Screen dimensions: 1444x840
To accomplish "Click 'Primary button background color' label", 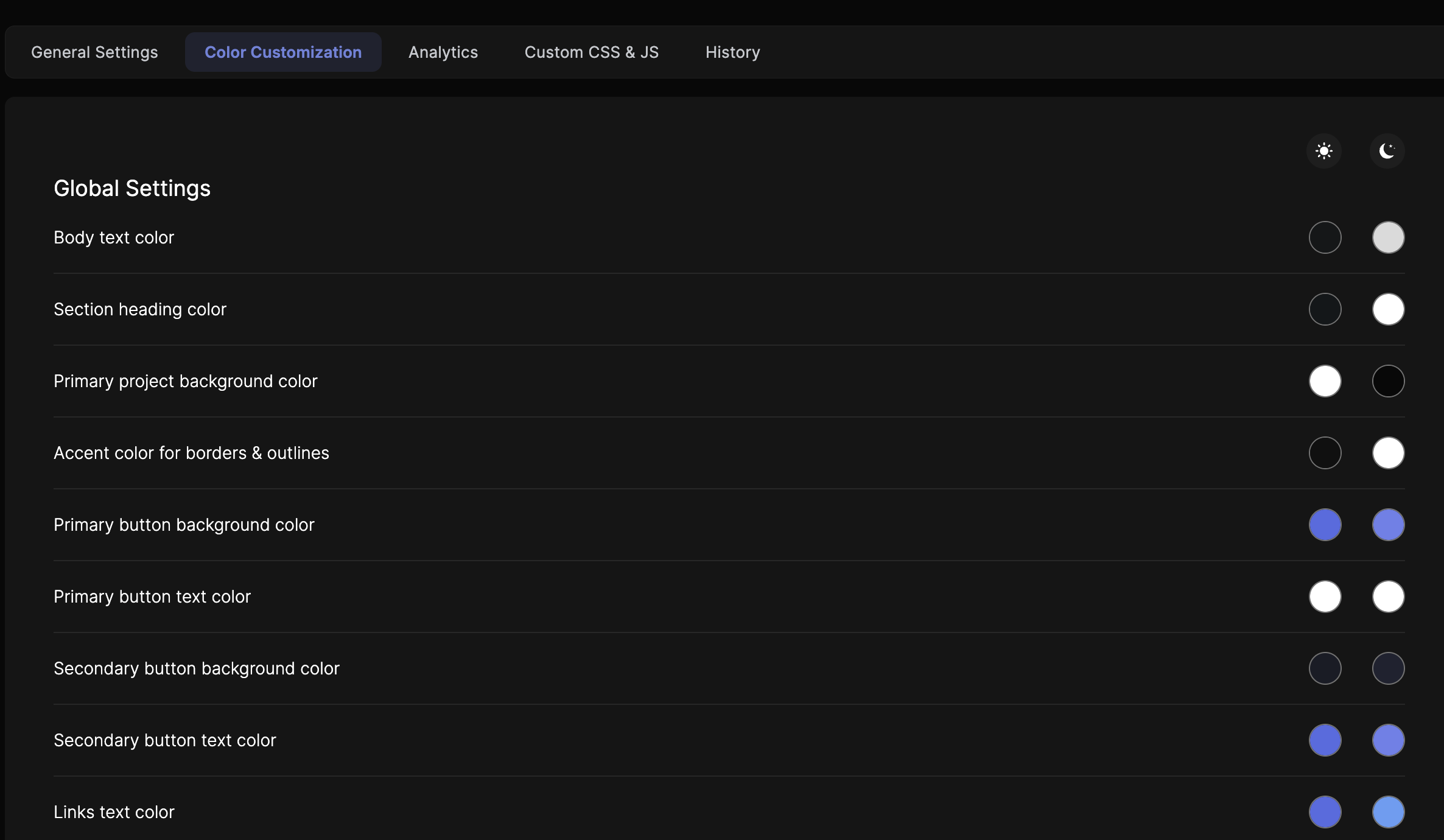I will coord(184,525).
